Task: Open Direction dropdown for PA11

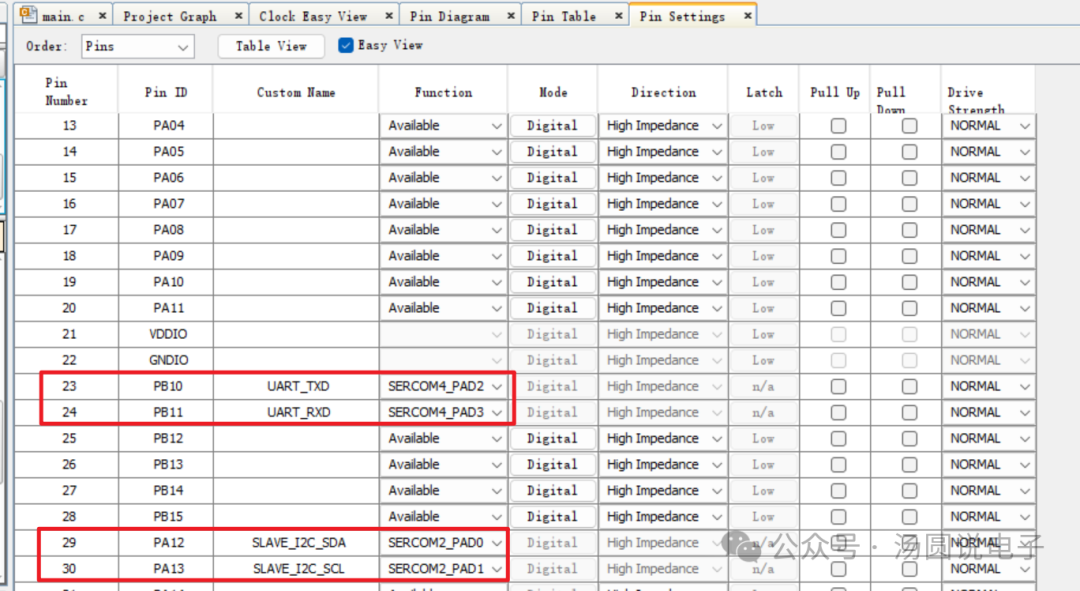Action: point(663,308)
